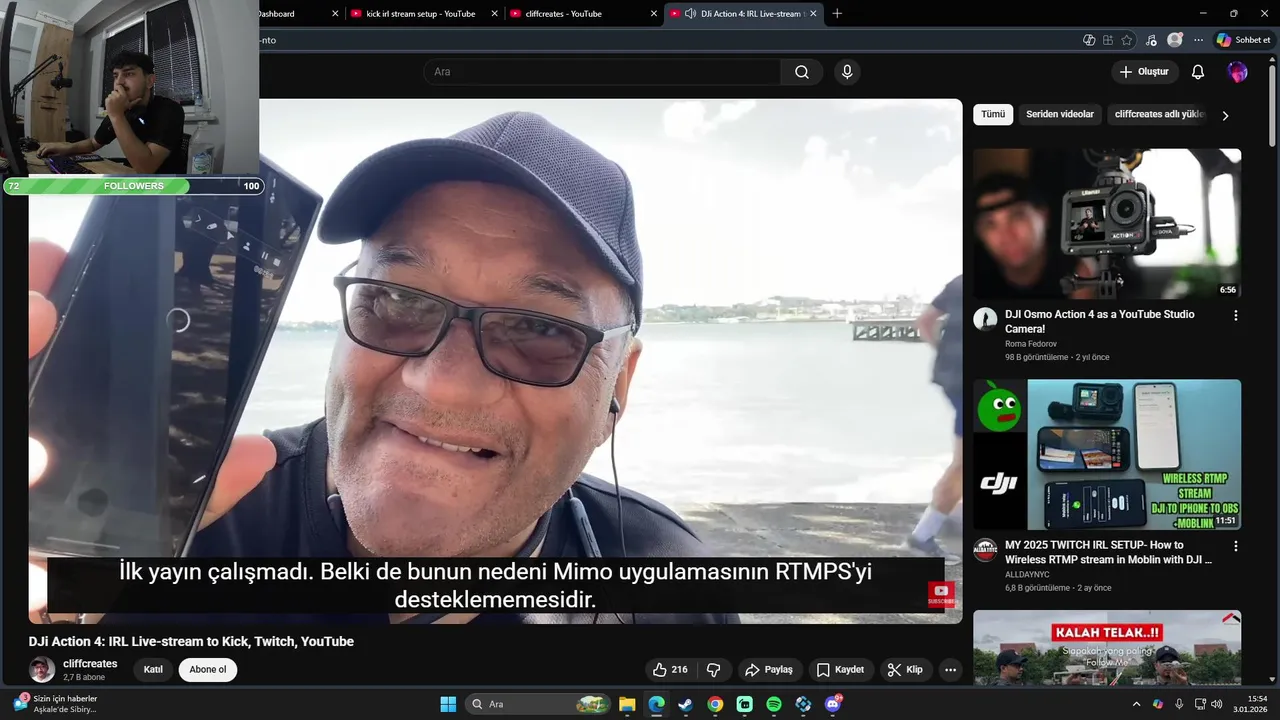Mute audio on the DJi Action tab
1280x720 pixels.
690,14
